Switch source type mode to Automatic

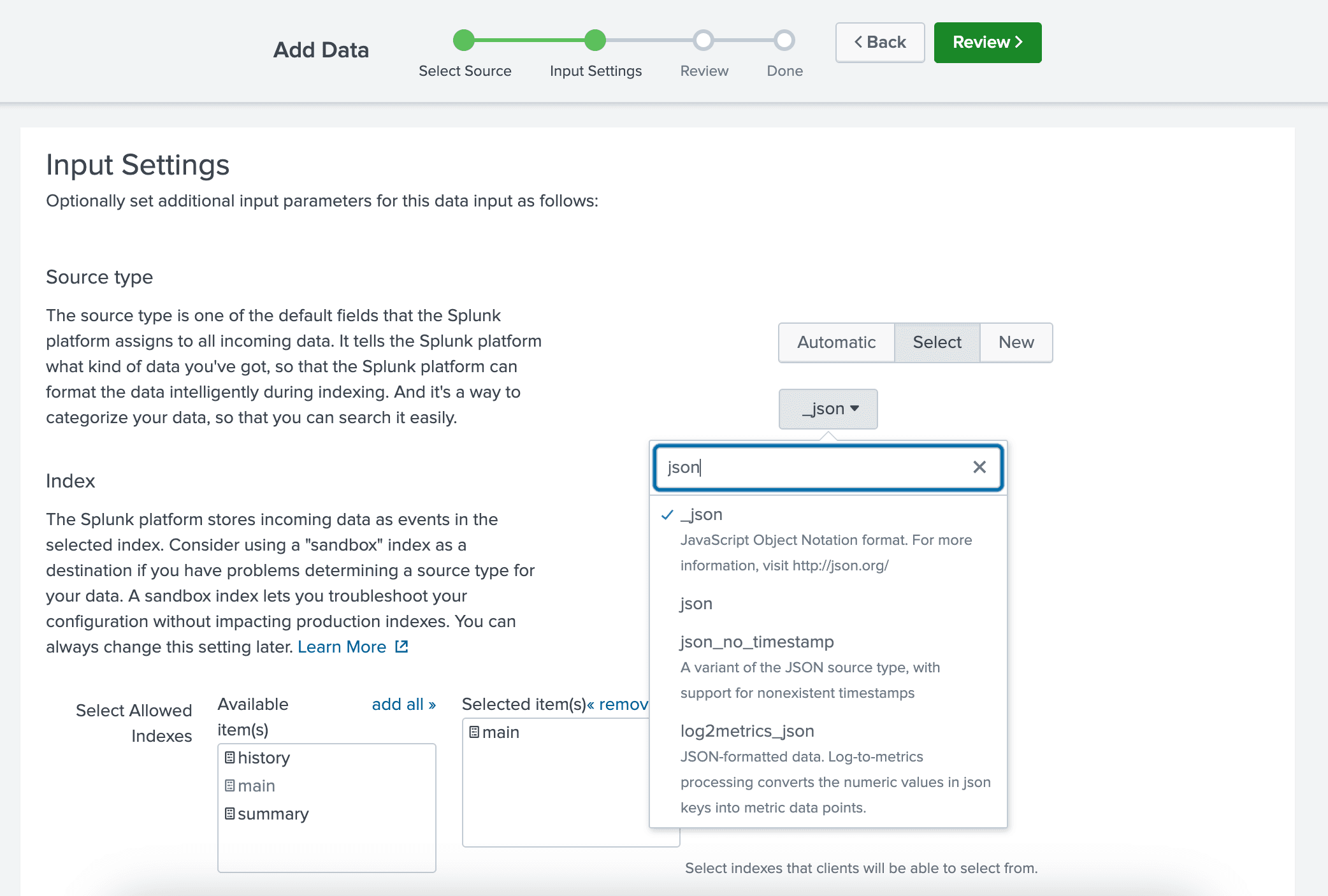tap(836, 342)
